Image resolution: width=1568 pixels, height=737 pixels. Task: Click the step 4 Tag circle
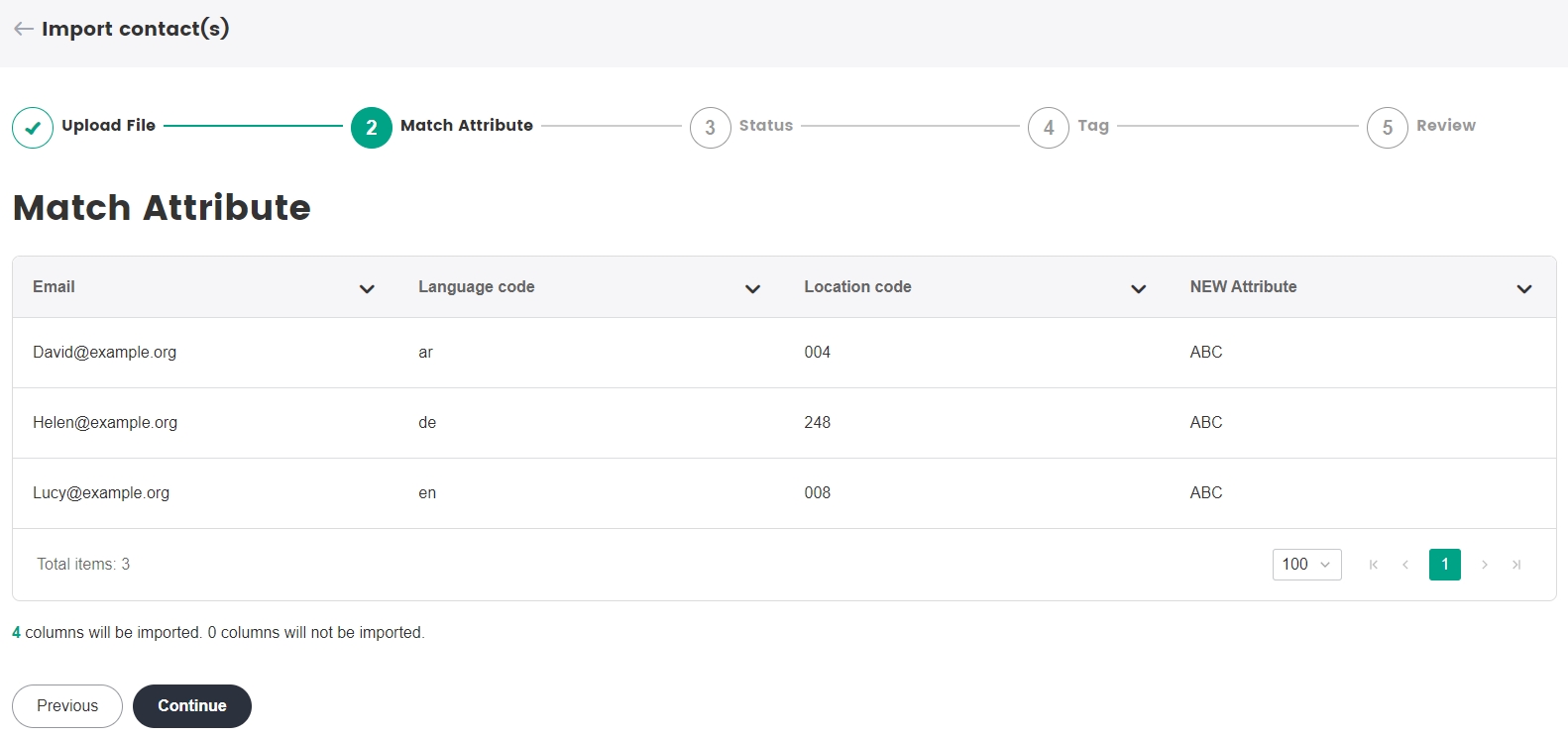(1049, 128)
